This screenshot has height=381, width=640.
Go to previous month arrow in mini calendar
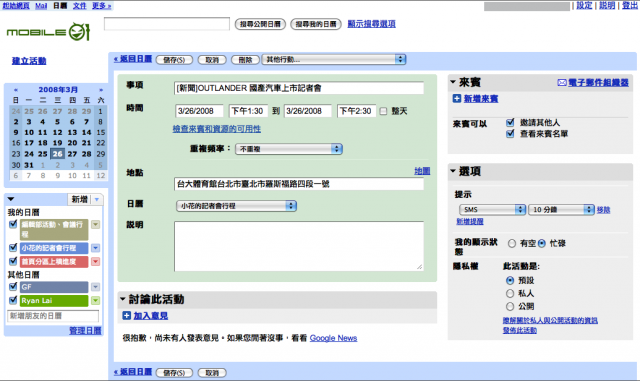coord(16,90)
